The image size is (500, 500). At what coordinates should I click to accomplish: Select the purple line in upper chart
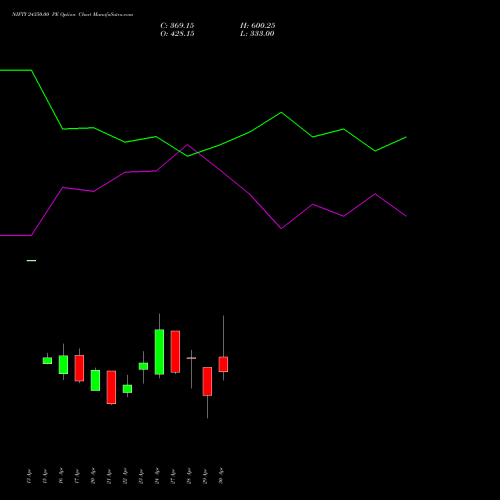203,190
